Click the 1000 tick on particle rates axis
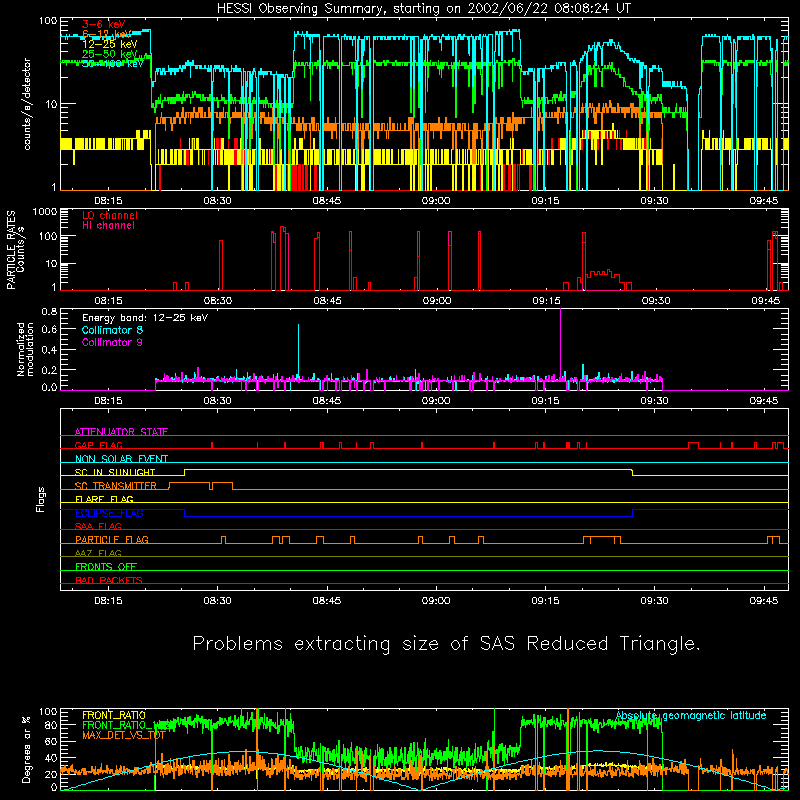Image resolution: width=800 pixels, height=800 pixels. click(44, 212)
